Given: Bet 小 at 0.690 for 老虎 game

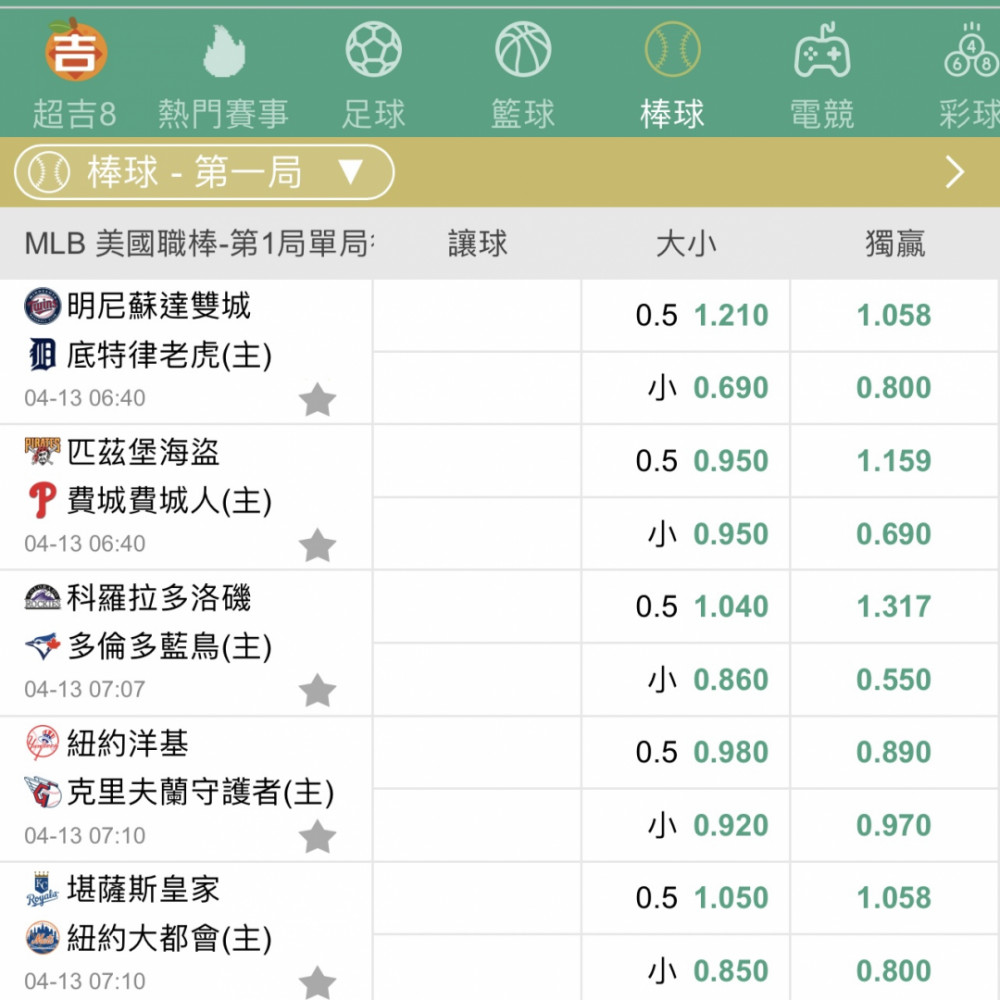Looking at the screenshot, I should (686, 388).
